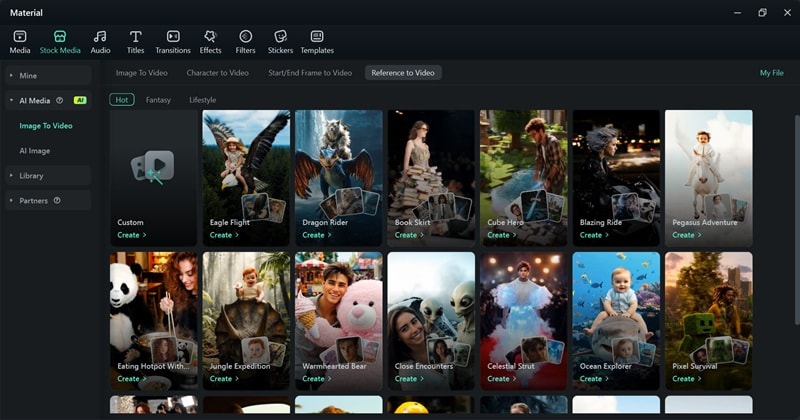Click Create under Pixel Survival
Screen dimensions: 800x420
point(687,379)
